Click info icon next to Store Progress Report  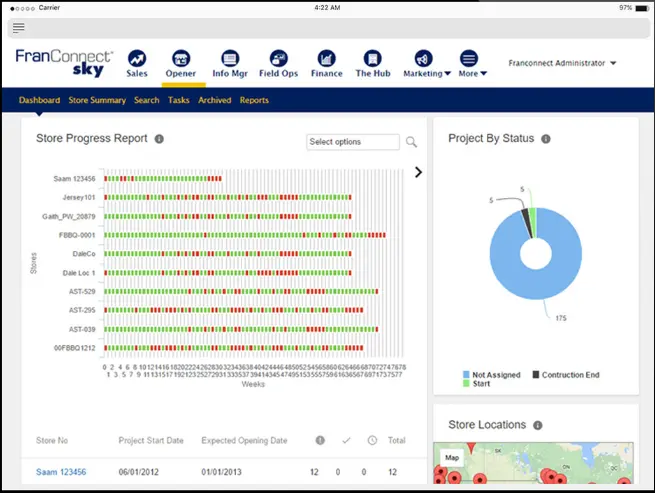pos(159,139)
